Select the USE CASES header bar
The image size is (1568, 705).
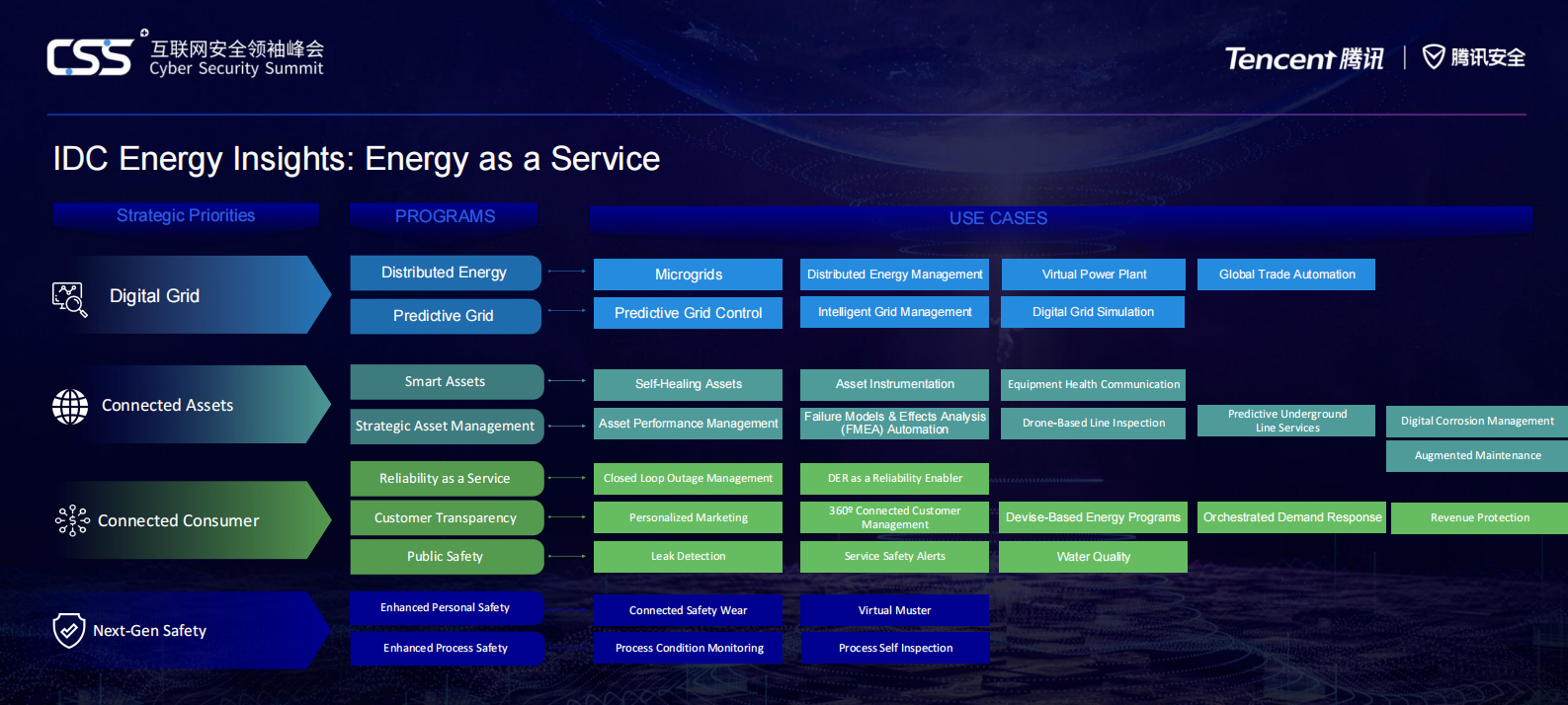998,218
